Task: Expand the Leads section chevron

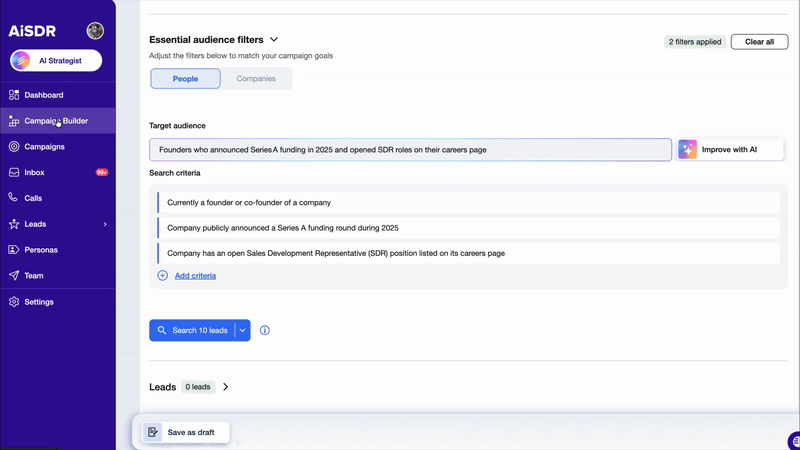Action: [x=226, y=387]
